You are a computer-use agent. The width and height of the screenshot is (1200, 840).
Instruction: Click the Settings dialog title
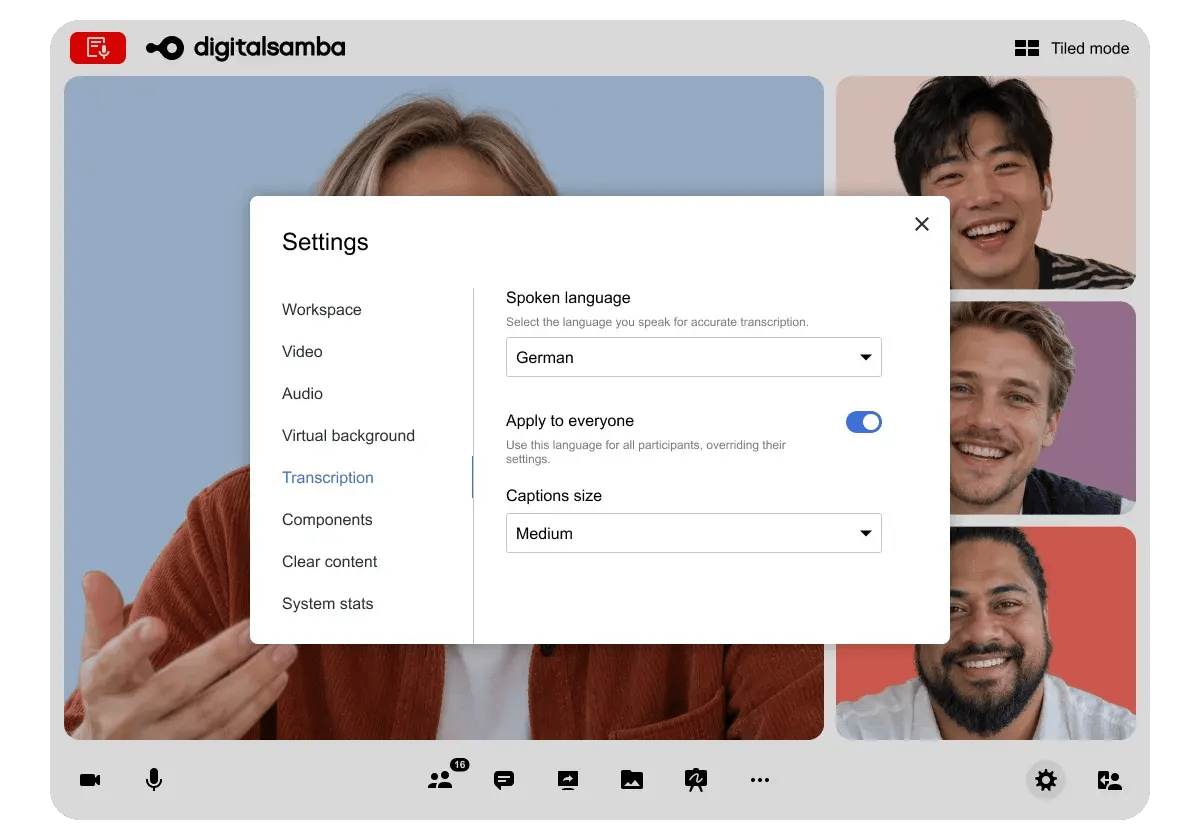coord(325,242)
